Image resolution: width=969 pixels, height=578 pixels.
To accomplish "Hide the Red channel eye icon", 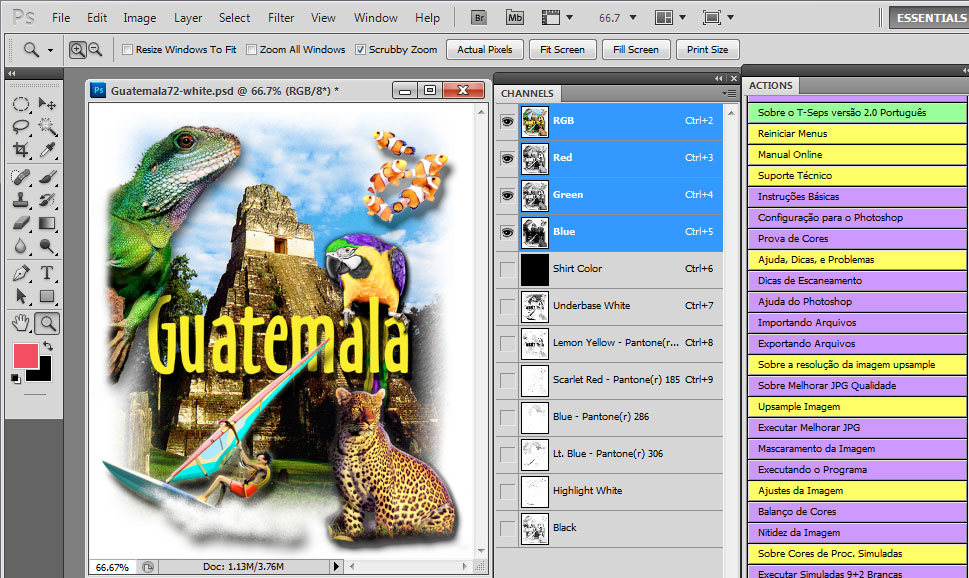I will (x=507, y=158).
